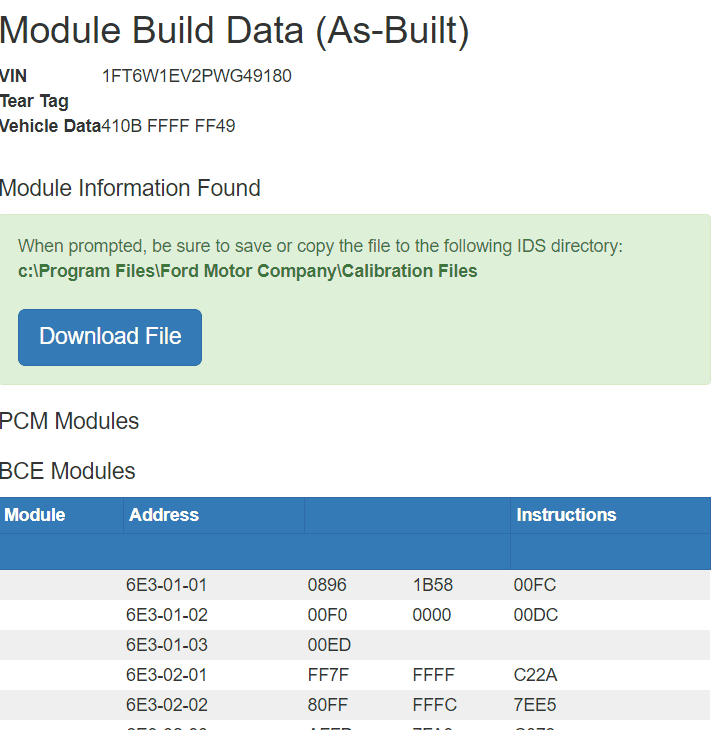Click the value 7EE5 in table
717x730 pixels.
pyautogui.click(x=535, y=705)
